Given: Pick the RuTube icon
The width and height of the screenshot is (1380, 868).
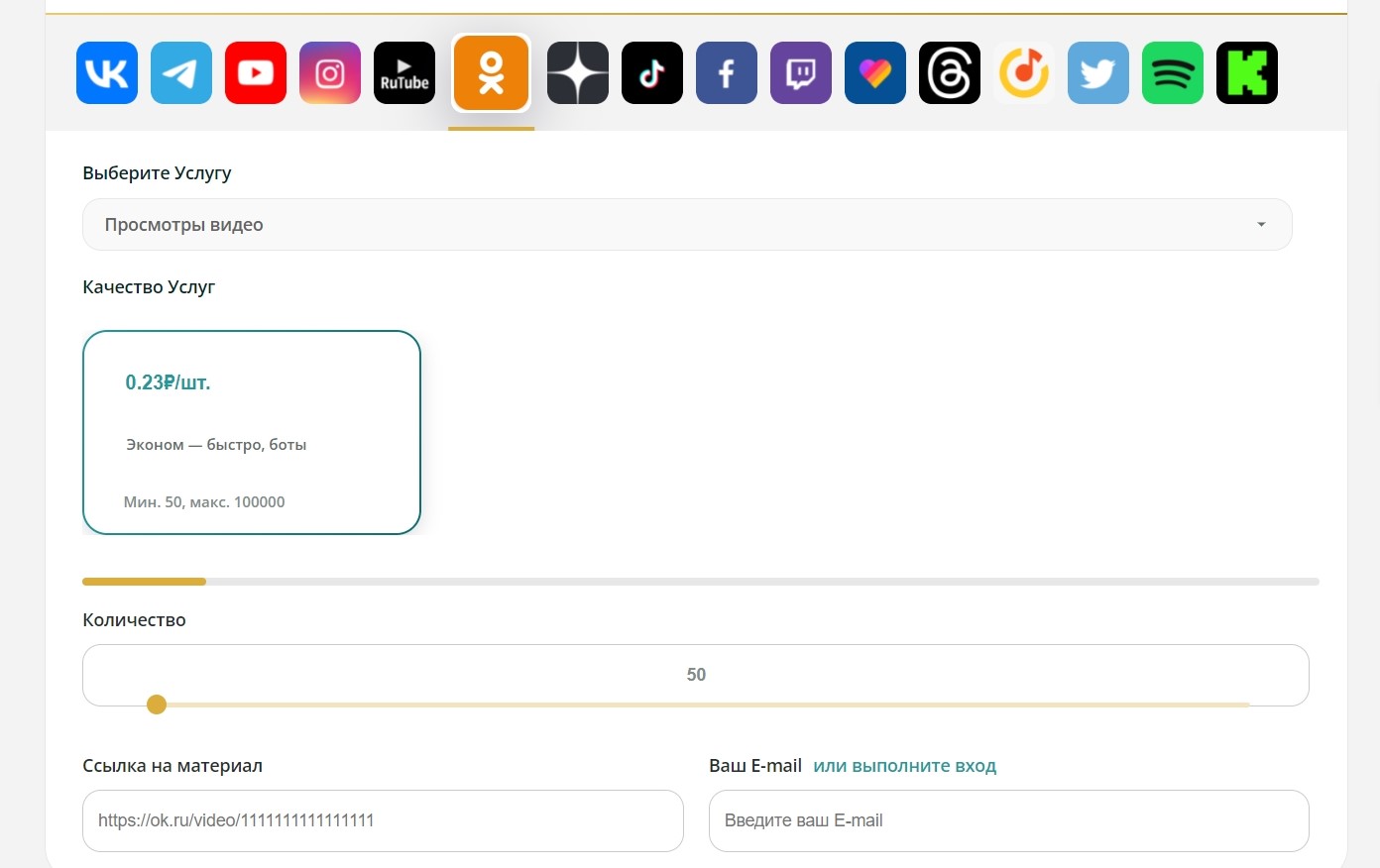Looking at the screenshot, I should coord(404,72).
